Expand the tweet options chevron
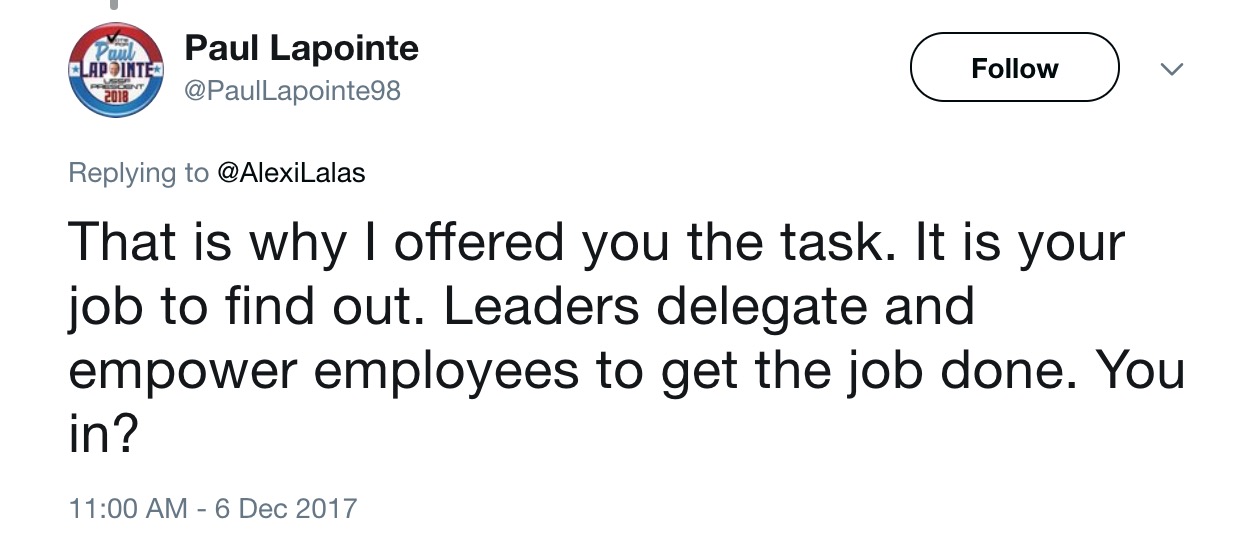 [1170, 69]
